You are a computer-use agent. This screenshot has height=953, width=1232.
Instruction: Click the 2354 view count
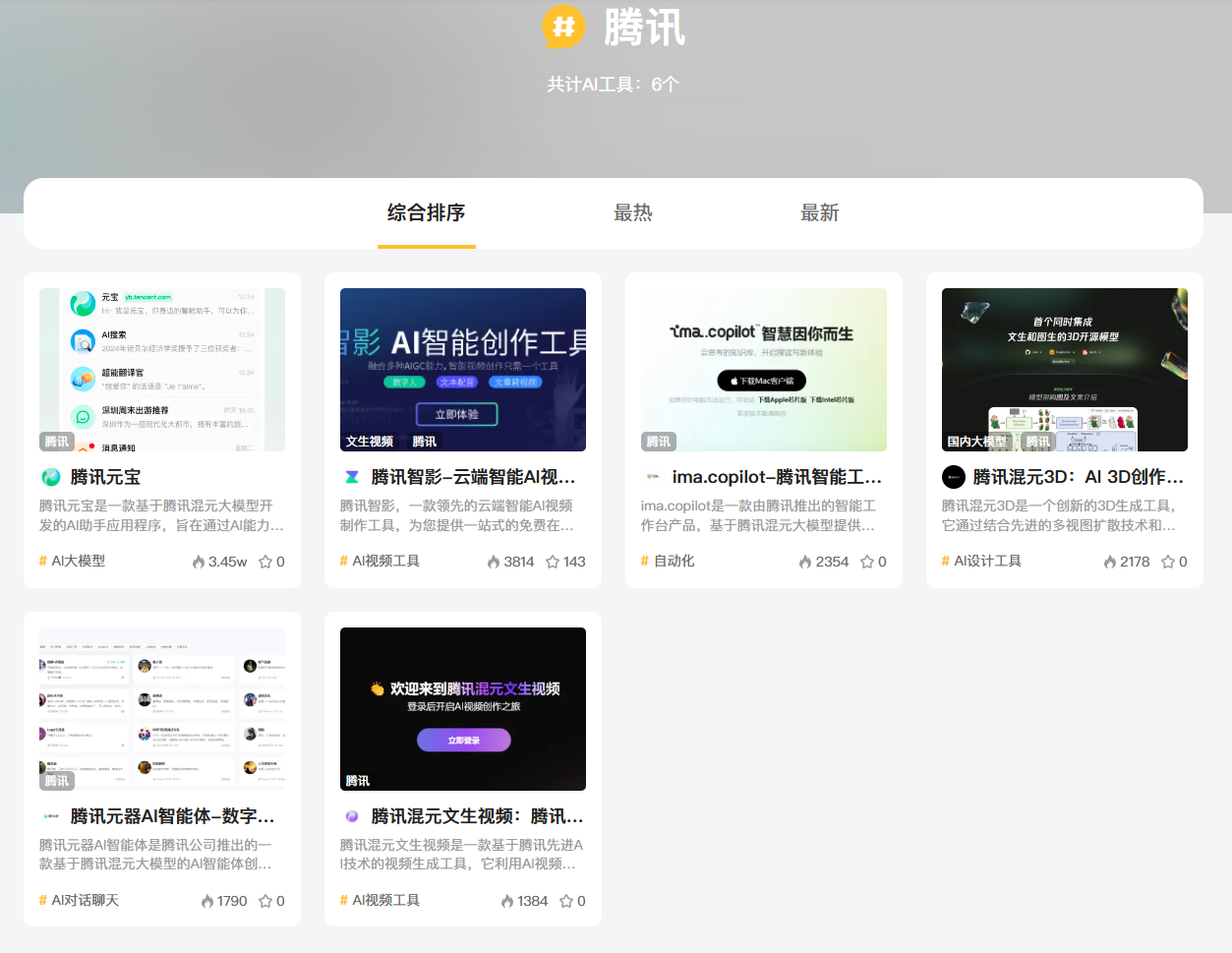point(832,562)
